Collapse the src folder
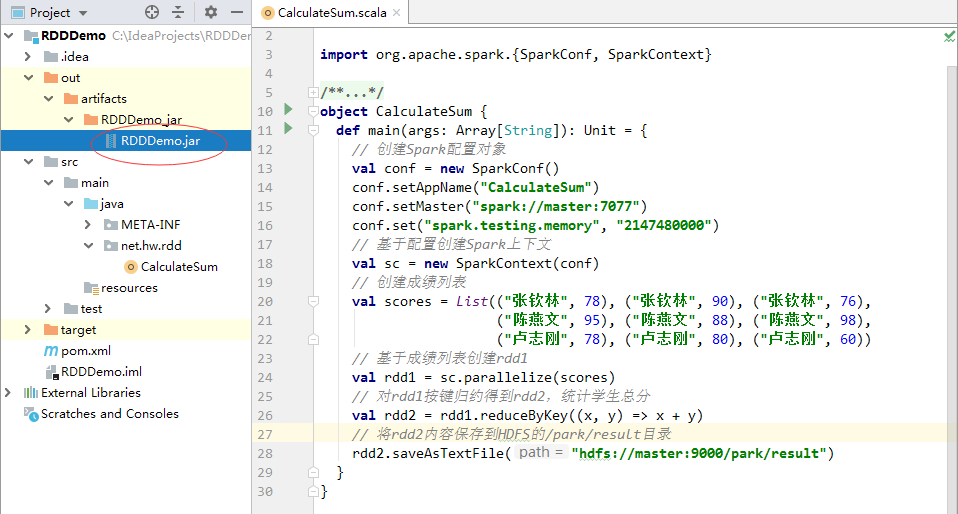This screenshot has height=514, width=958. coord(29,161)
